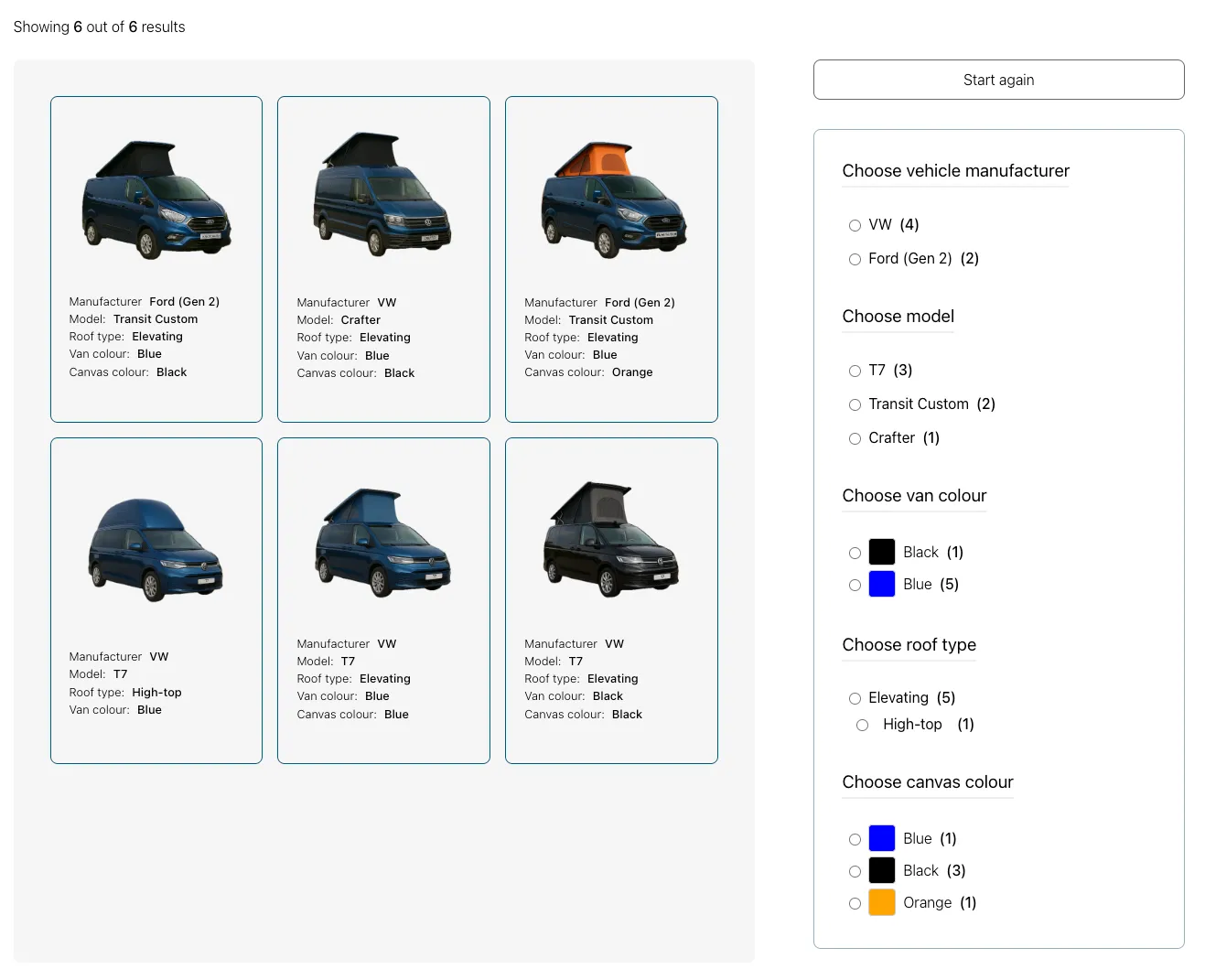This screenshot has width=1205, height=980.
Task: Choose the High-top roof type radio button
Action: coord(862,725)
